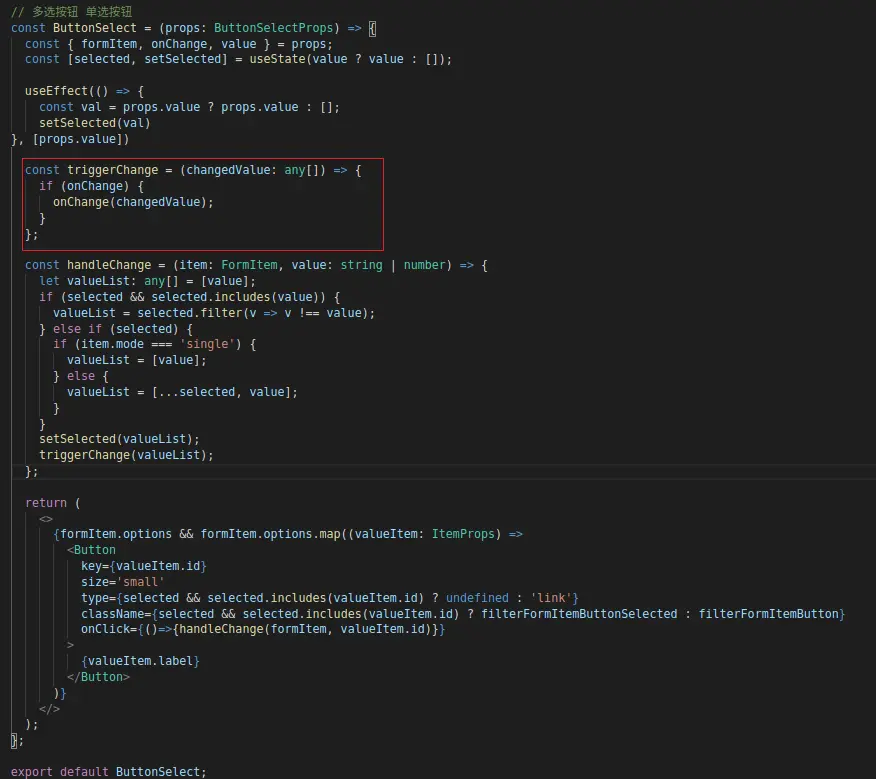Click 'let valueList: any[] = [value];'
The width and height of the screenshot is (876, 779).
point(147,281)
